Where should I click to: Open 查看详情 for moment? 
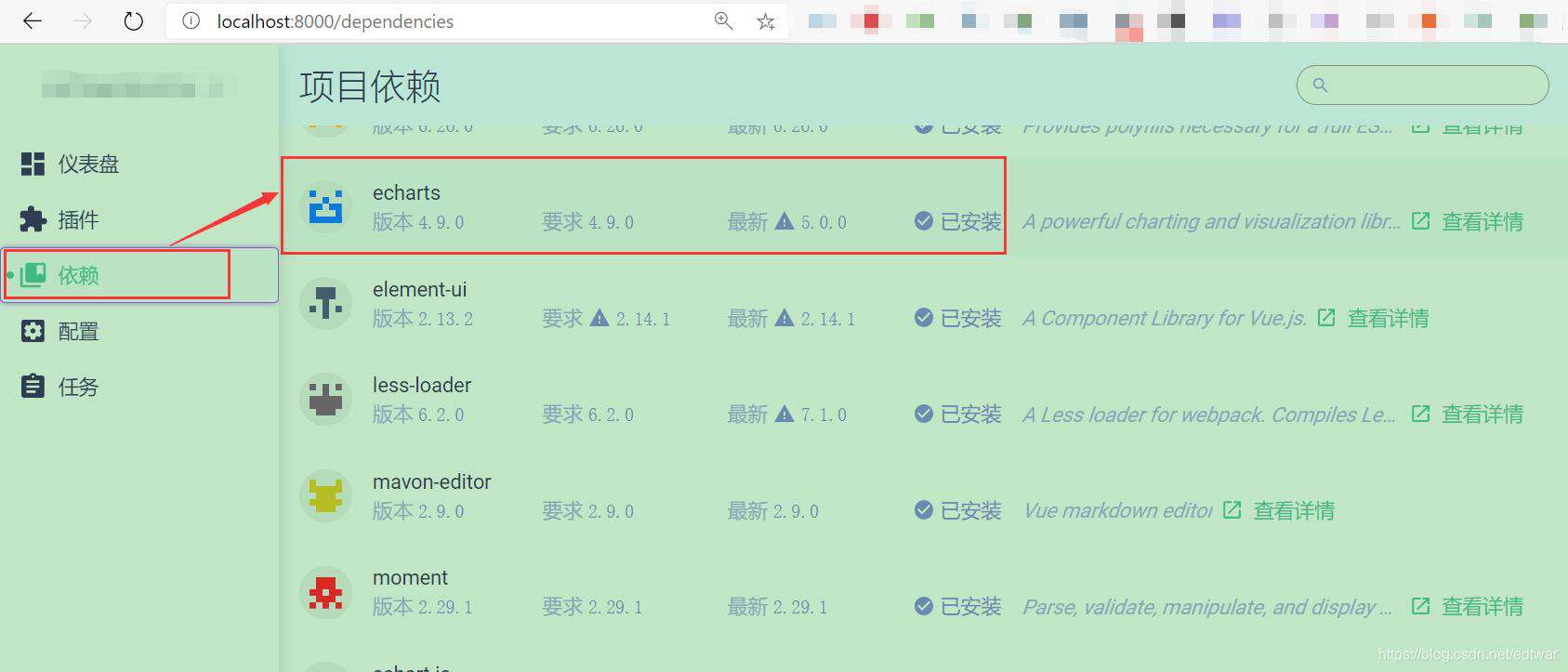[x=1482, y=607]
